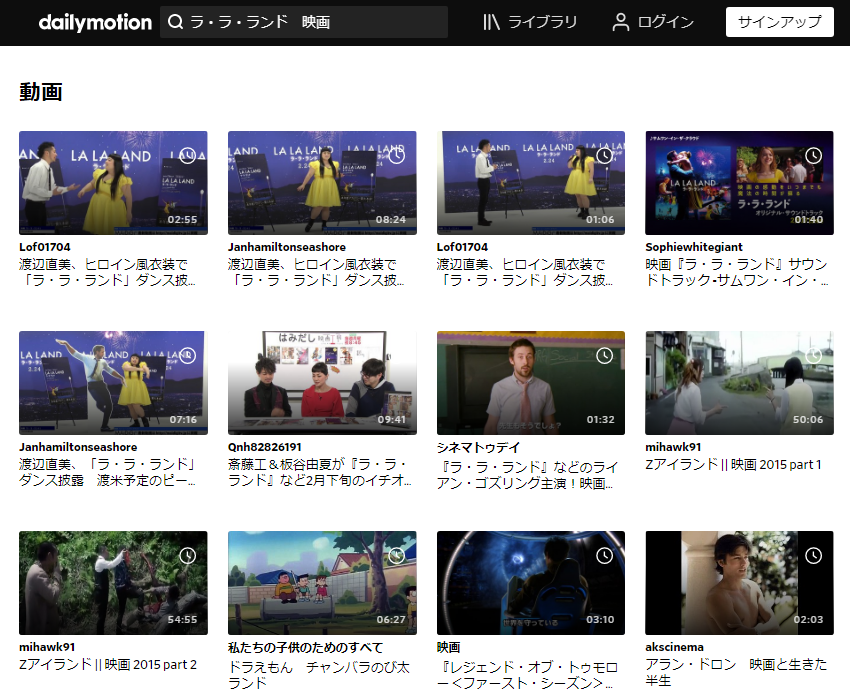Open channel Lof01704 under the 01:06 video
Viewport: 850px width, 700px height.
pyautogui.click(x=462, y=247)
